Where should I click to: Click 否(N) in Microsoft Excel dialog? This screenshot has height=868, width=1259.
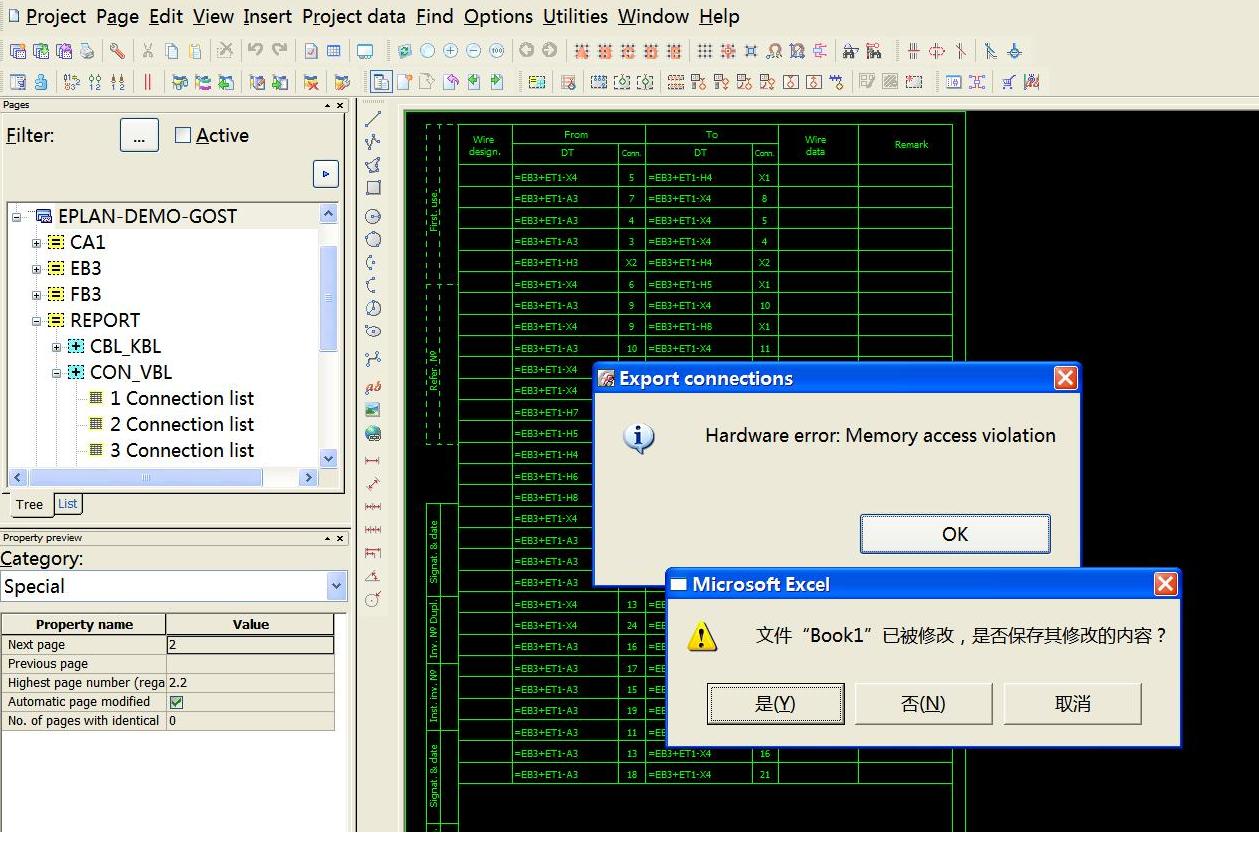click(923, 704)
